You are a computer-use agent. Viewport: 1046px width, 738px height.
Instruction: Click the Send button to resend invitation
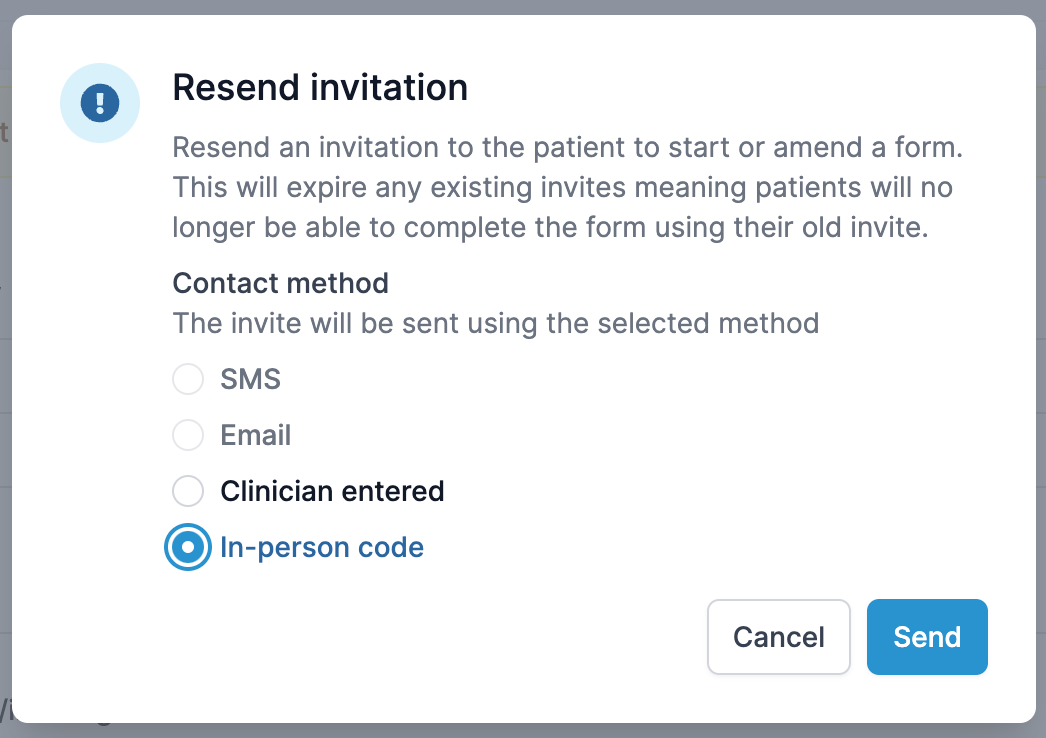pyautogui.click(x=926, y=637)
